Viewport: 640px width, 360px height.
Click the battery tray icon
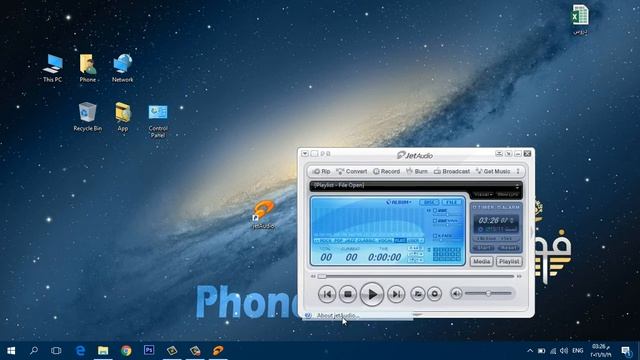pyautogui.click(x=541, y=351)
